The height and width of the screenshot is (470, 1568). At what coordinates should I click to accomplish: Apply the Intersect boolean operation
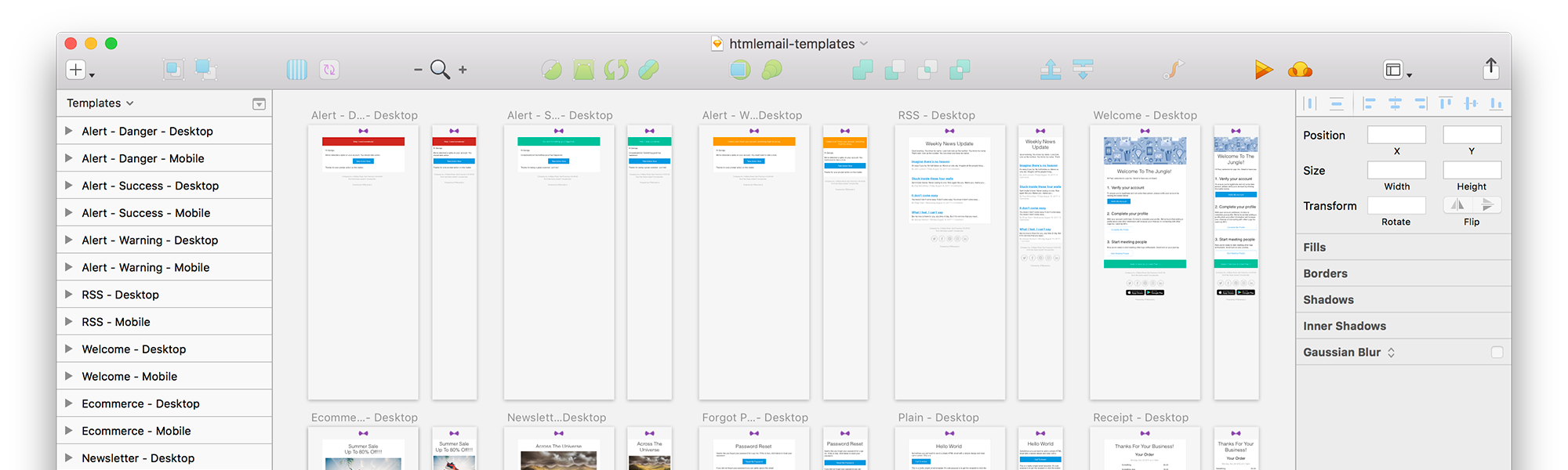click(927, 70)
